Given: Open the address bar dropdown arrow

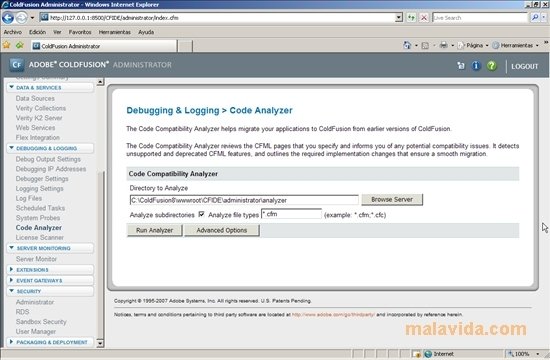Looking at the screenshot, I should (x=398, y=18).
